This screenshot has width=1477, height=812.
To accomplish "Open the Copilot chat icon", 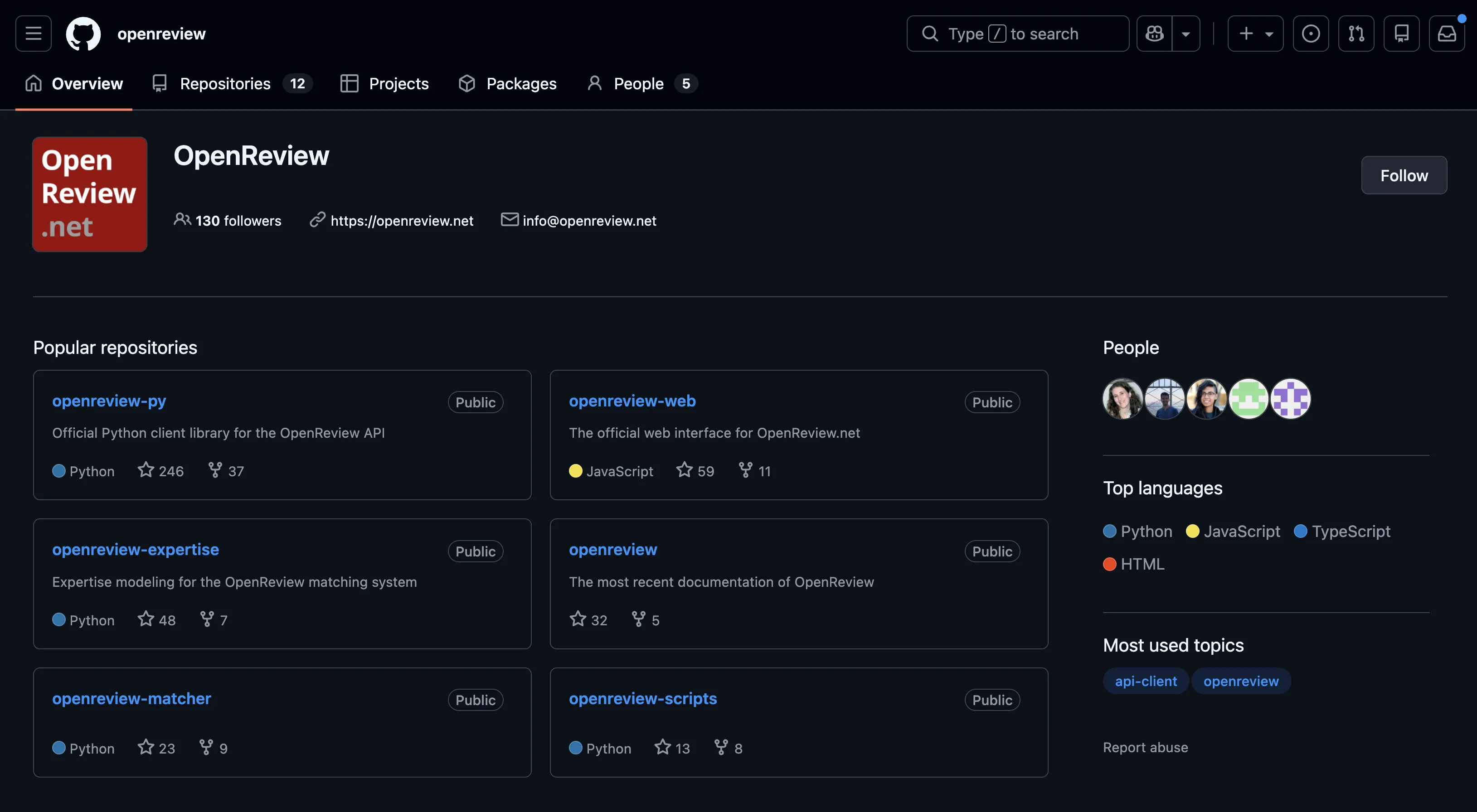I will [x=1154, y=34].
